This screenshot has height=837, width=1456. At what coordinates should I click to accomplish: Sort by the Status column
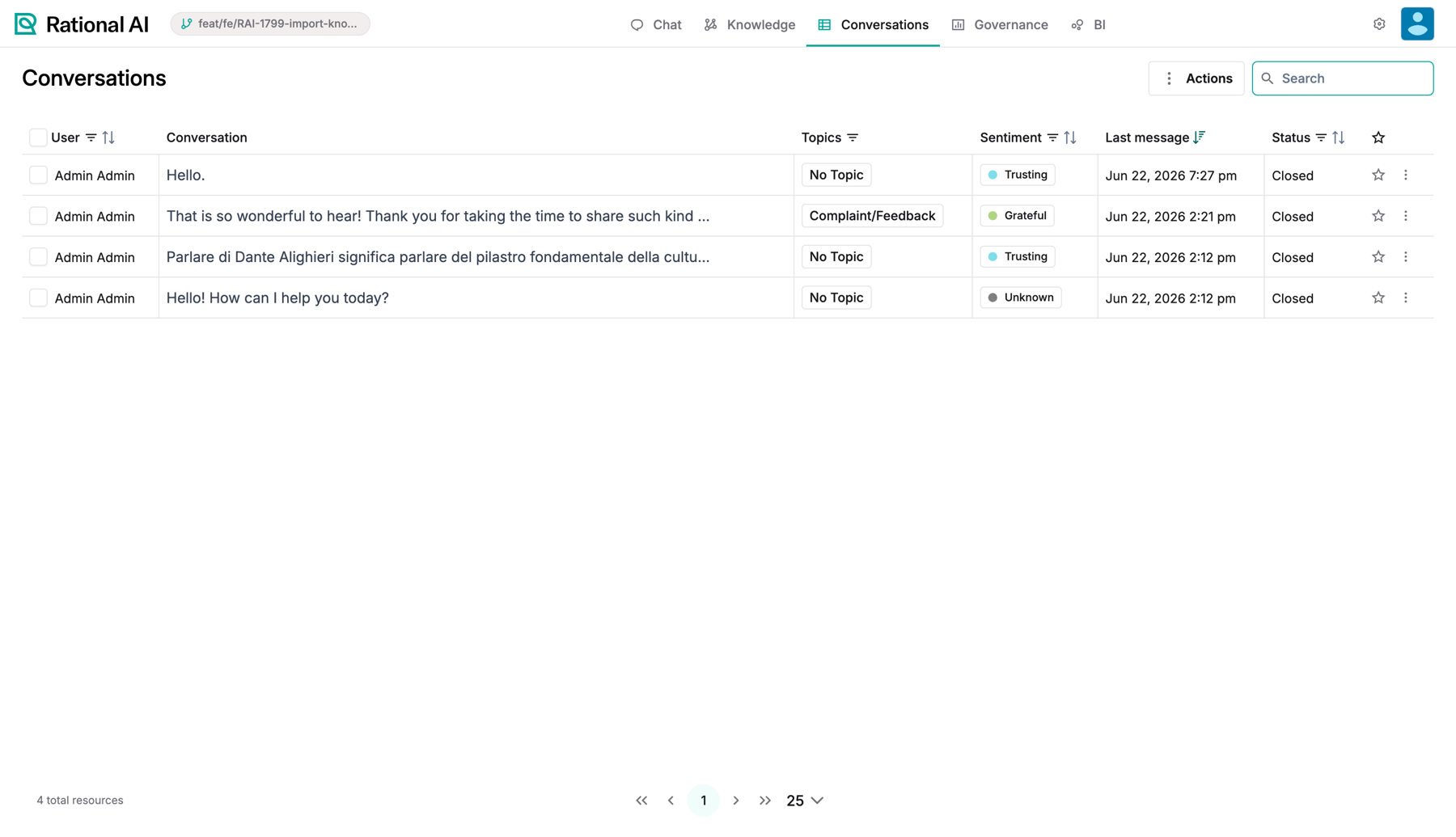[1339, 137]
